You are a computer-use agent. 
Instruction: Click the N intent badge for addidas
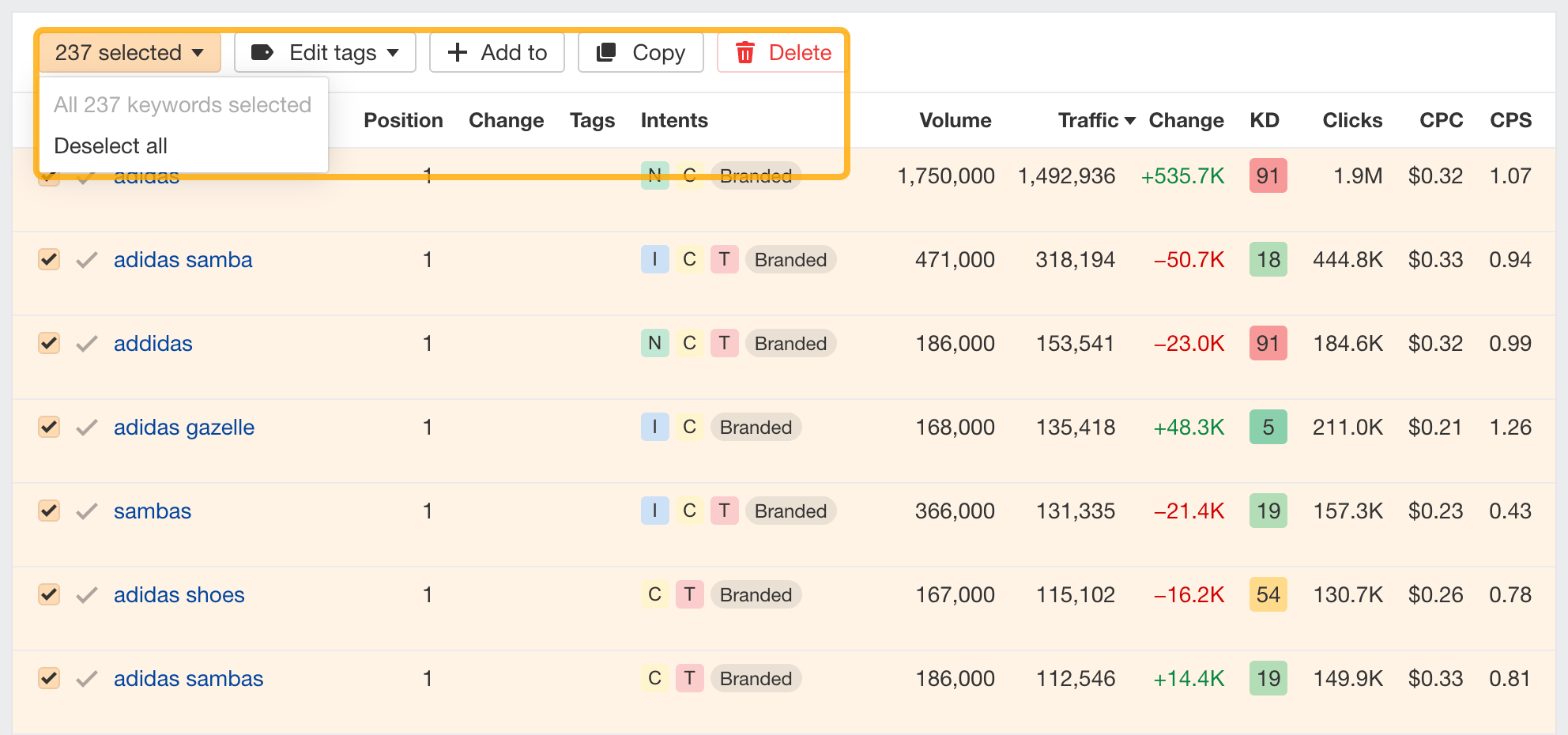(x=654, y=344)
